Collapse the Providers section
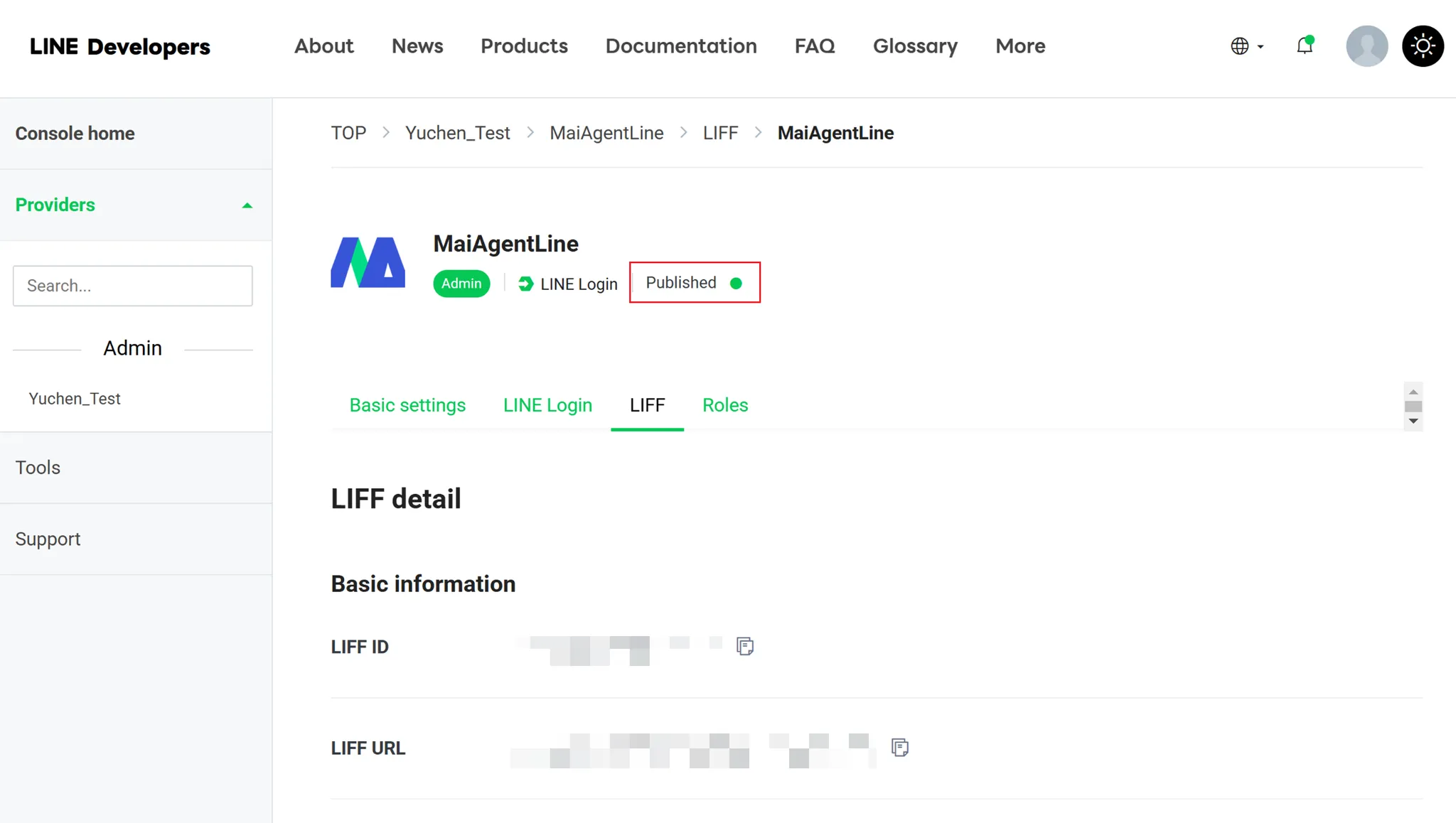1456x823 pixels. click(x=247, y=205)
